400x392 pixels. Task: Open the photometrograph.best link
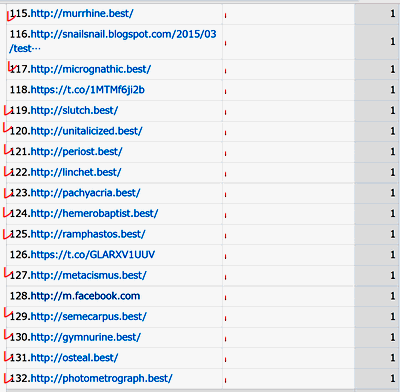(x=101, y=379)
